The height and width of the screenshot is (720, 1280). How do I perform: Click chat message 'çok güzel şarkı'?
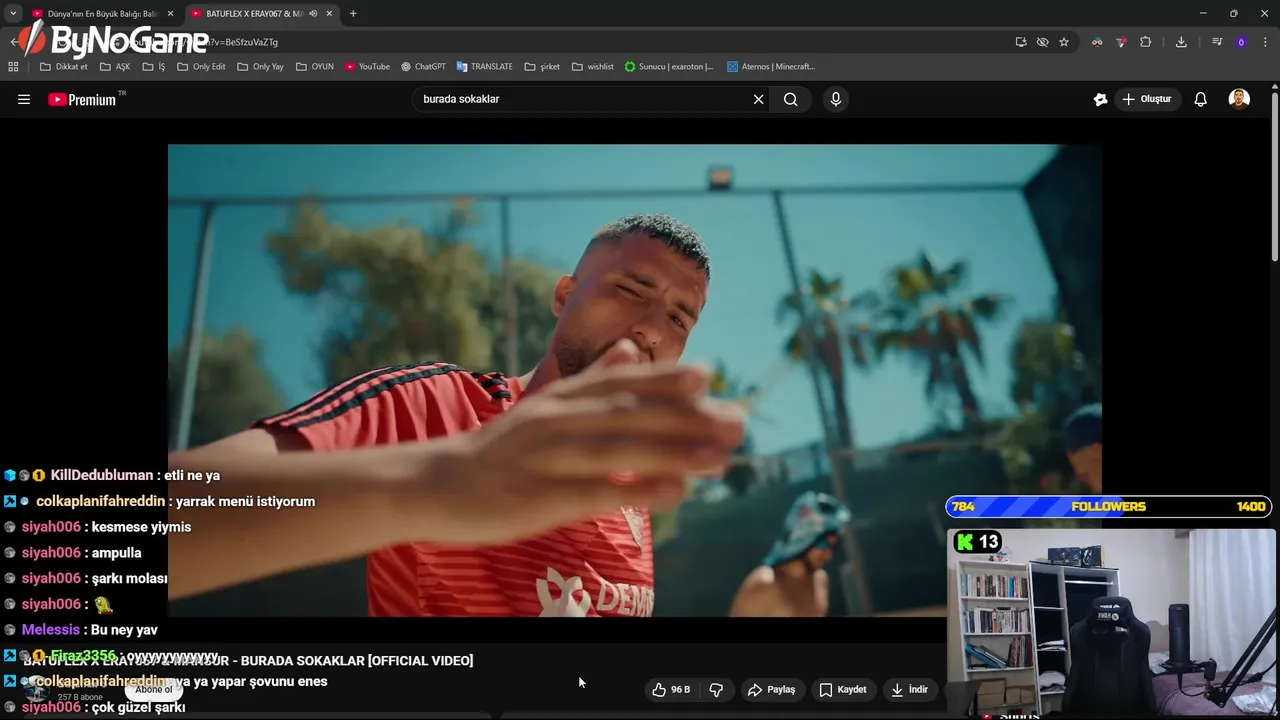[138, 708]
